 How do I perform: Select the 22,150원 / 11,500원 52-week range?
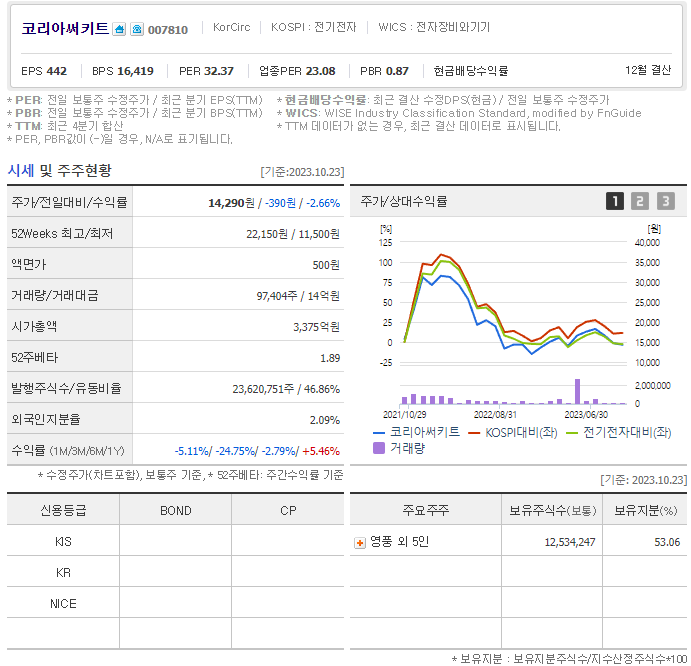pos(293,234)
